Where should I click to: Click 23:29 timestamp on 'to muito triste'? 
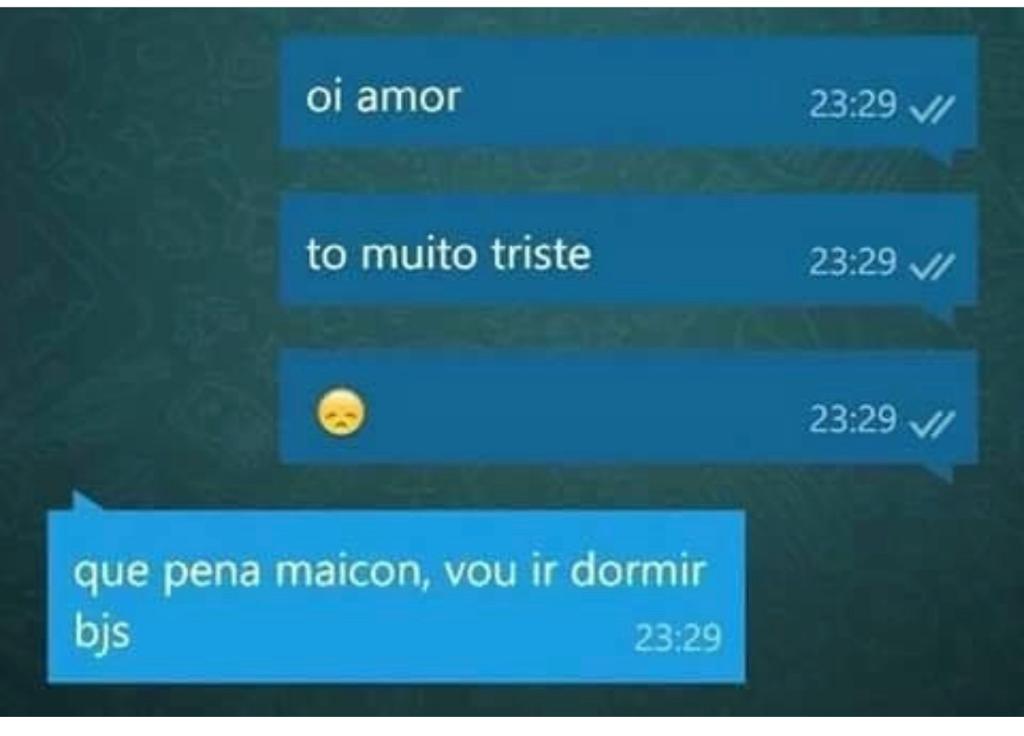tap(852, 262)
